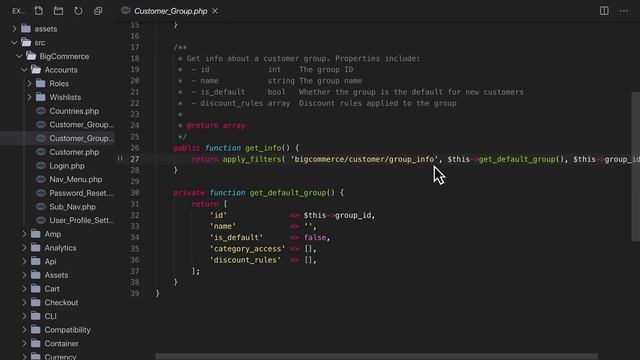Viewport: 640px width, 360px height.
Task: Click apply_filters call on line 27
Action: (251, 159)
